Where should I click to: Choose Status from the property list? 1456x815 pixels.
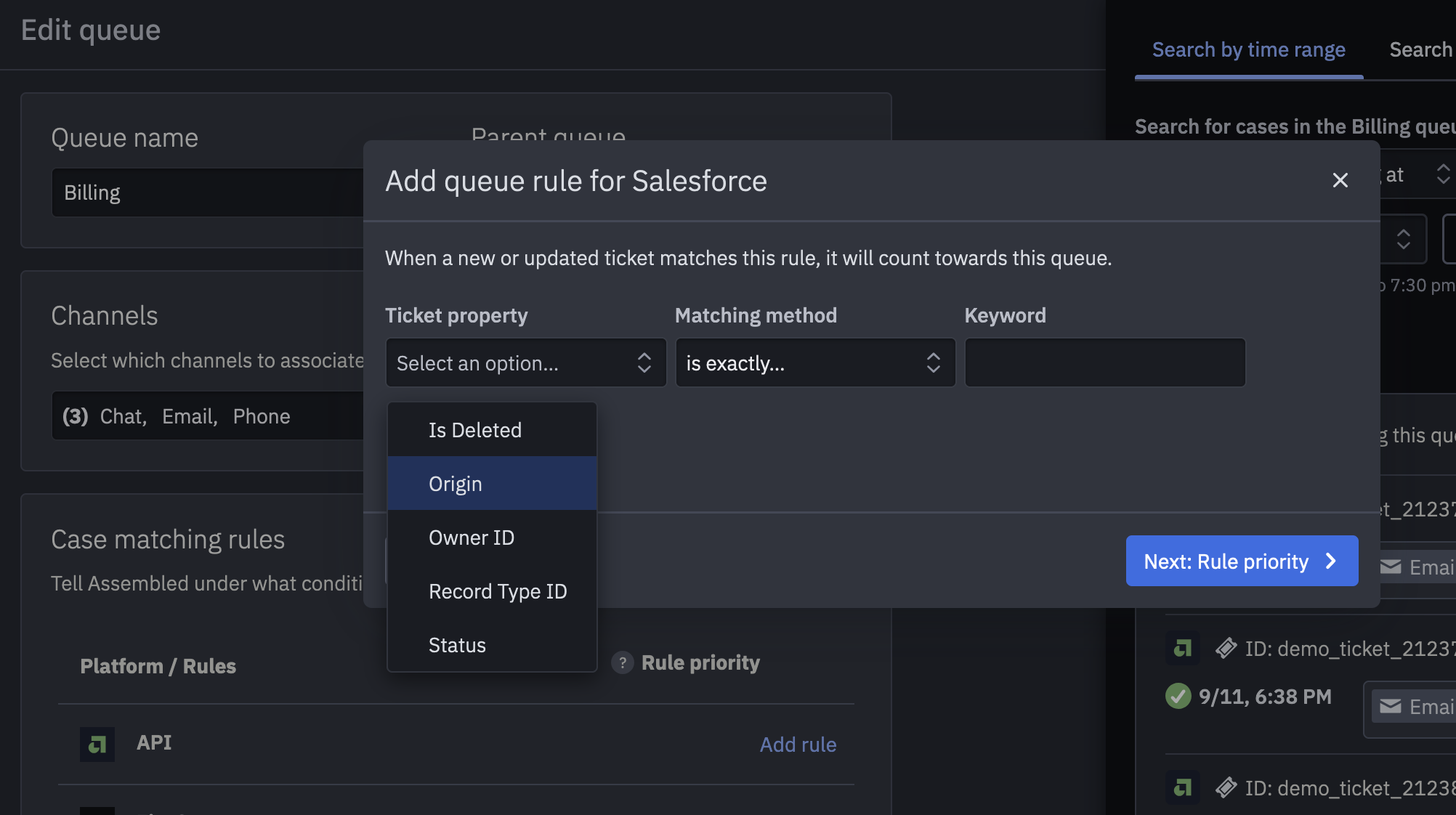click(x=457, y=644)
